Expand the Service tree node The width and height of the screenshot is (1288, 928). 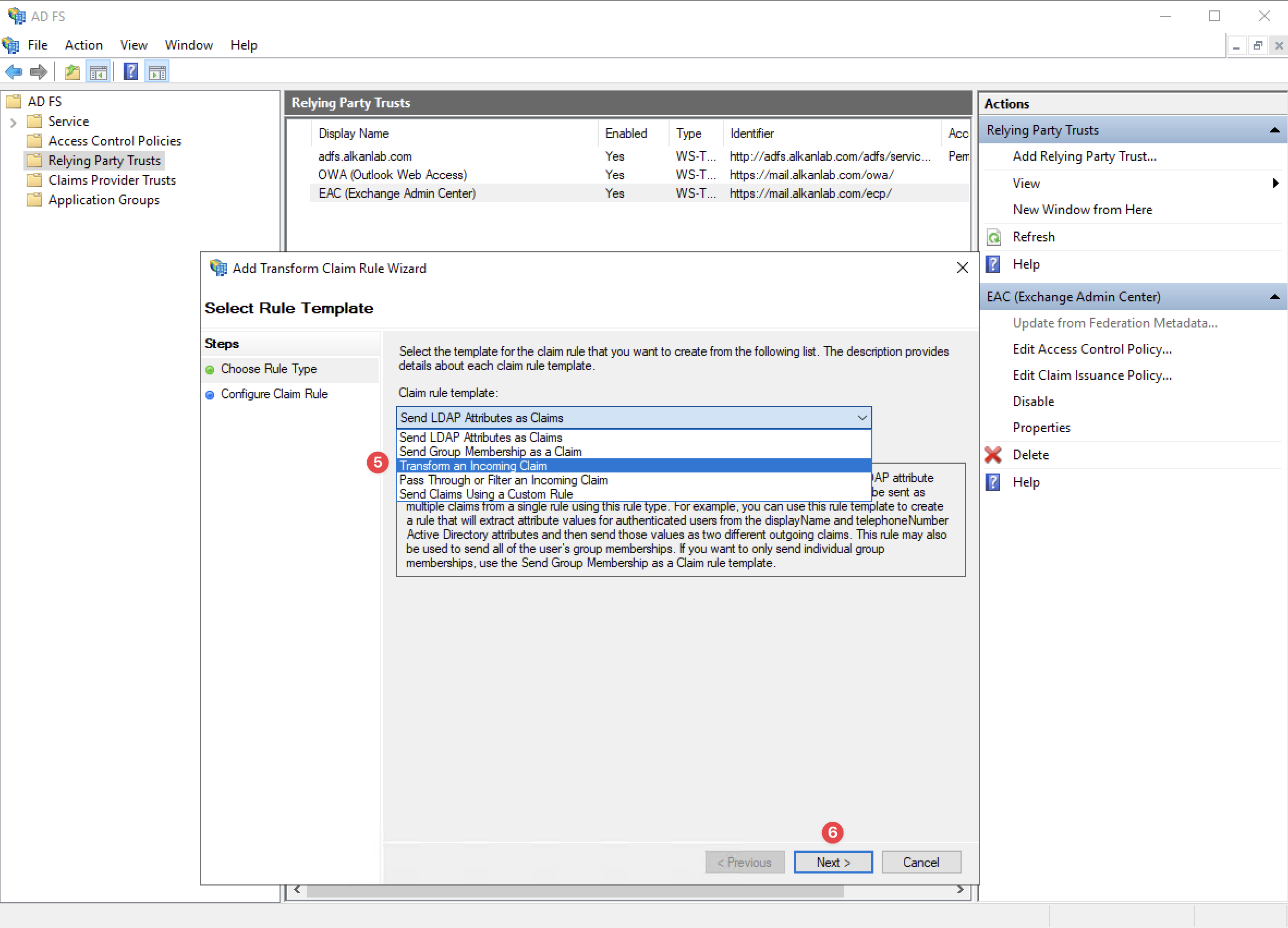(14, 122)
